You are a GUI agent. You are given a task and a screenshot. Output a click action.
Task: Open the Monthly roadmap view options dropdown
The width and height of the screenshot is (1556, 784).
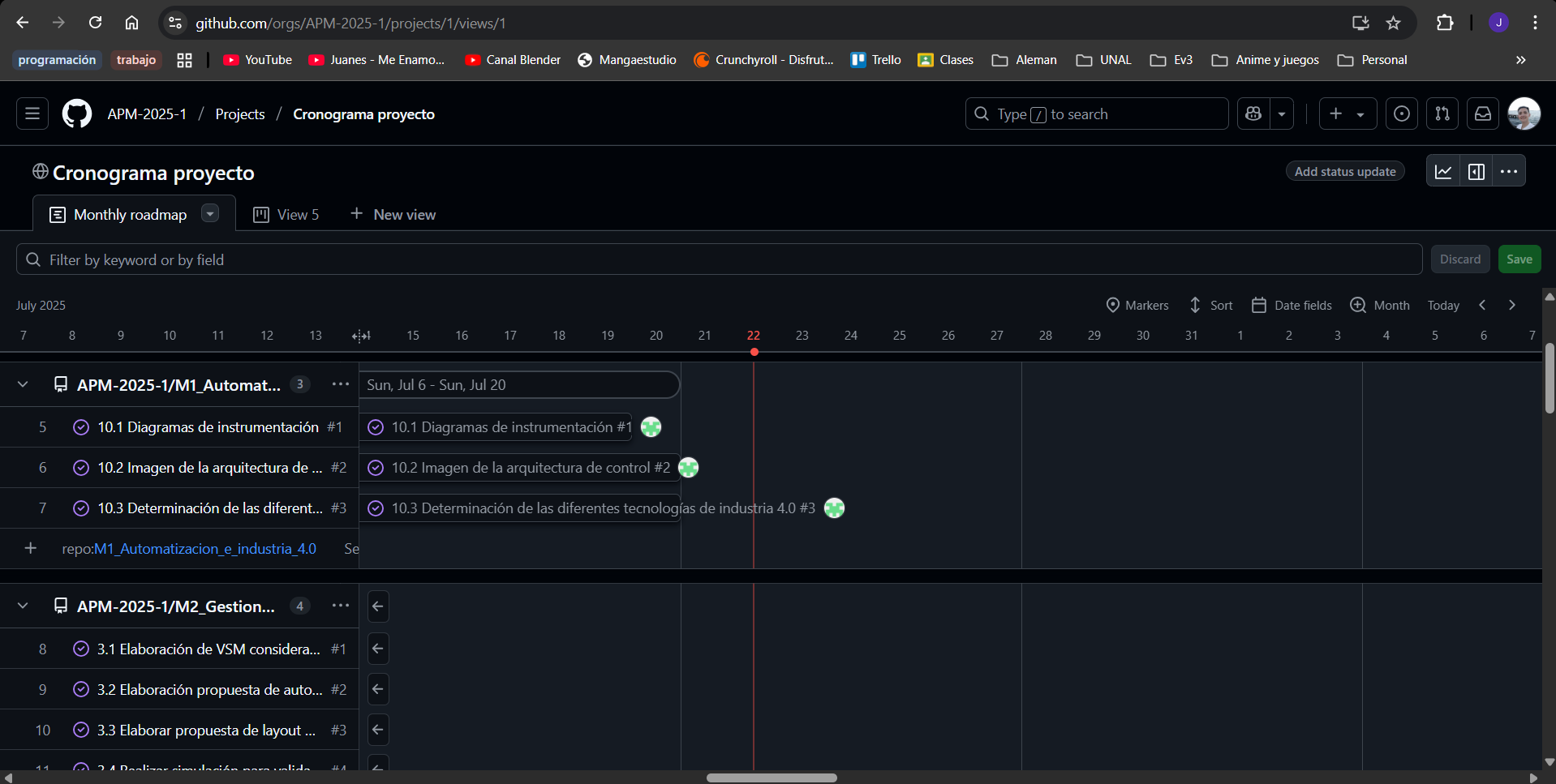click(210, 213)
